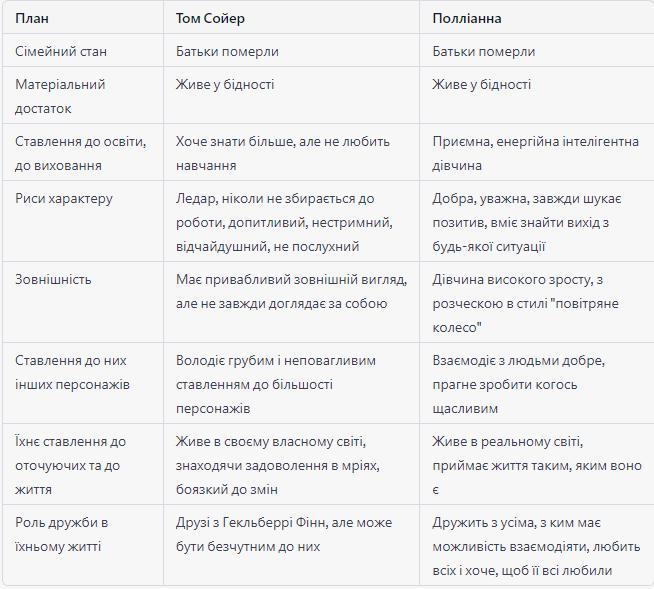Select the "Том Сойєр" column header
654x589 pixels.
point(210,18)
